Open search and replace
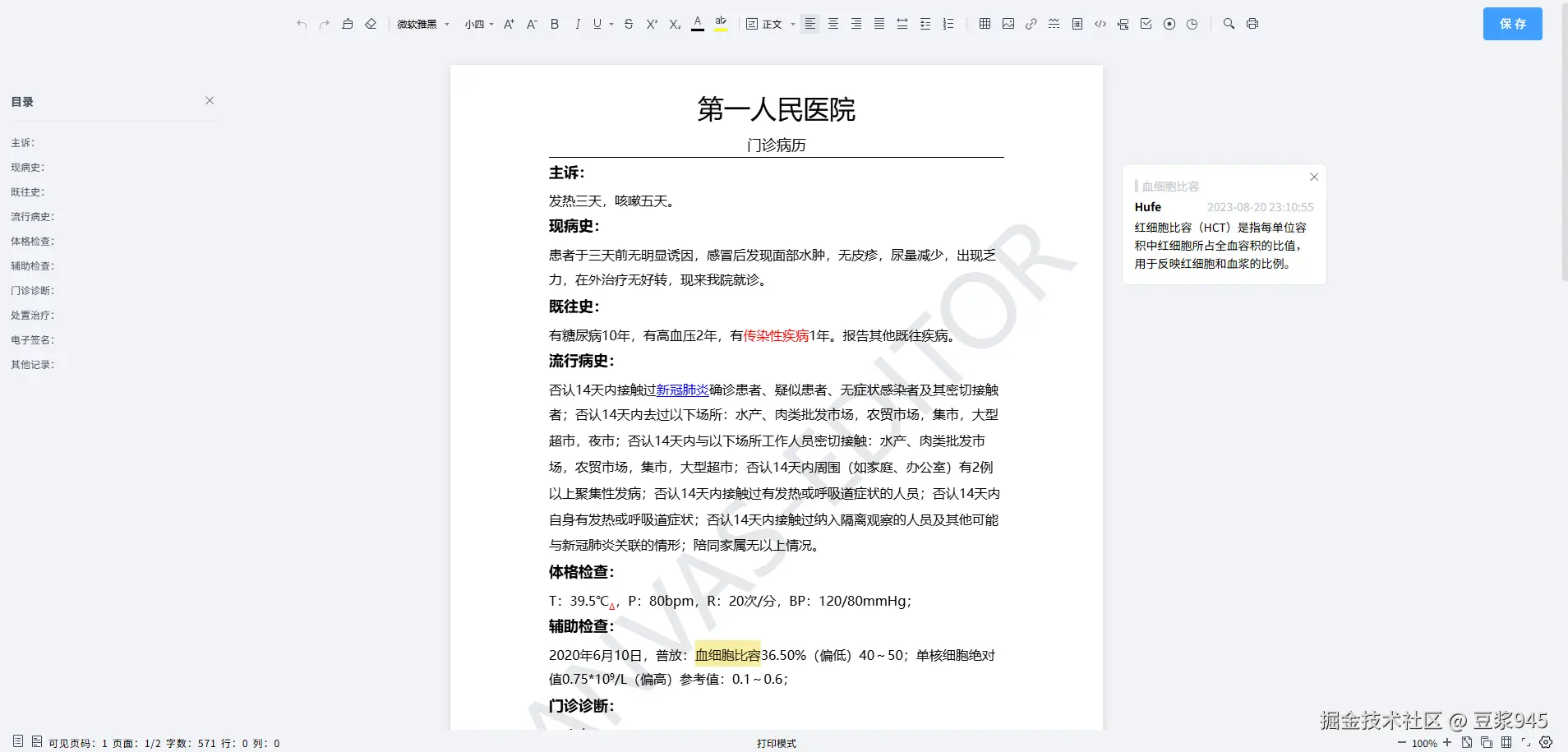The width and height of the screenshot is (1568, 752). click(1229, 25)
